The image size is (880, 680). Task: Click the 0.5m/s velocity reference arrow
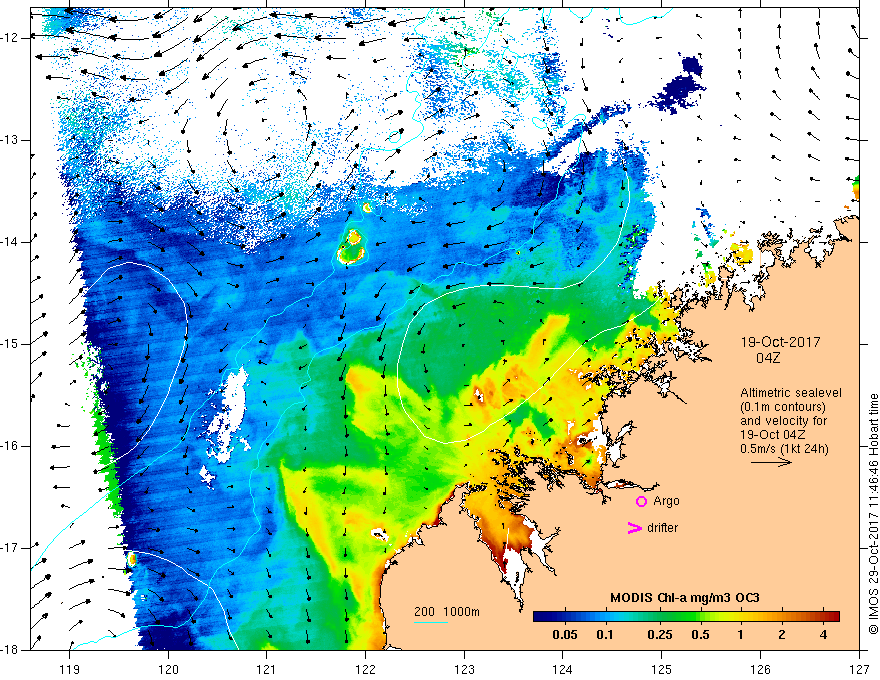click(x=771, y=462)
